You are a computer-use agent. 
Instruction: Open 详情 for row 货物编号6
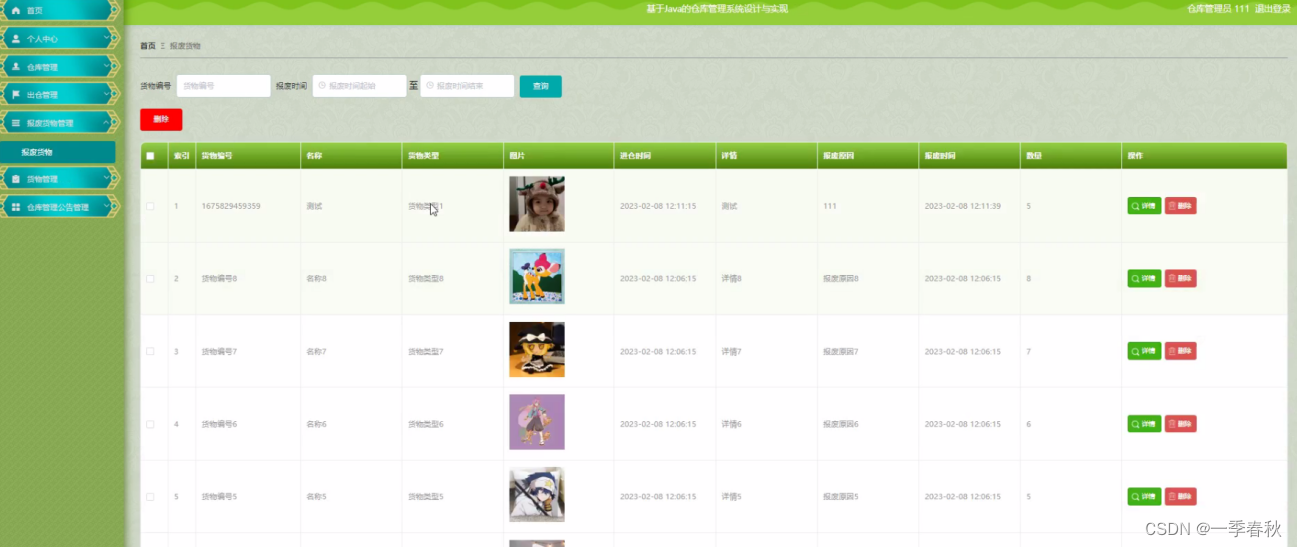1144,424
